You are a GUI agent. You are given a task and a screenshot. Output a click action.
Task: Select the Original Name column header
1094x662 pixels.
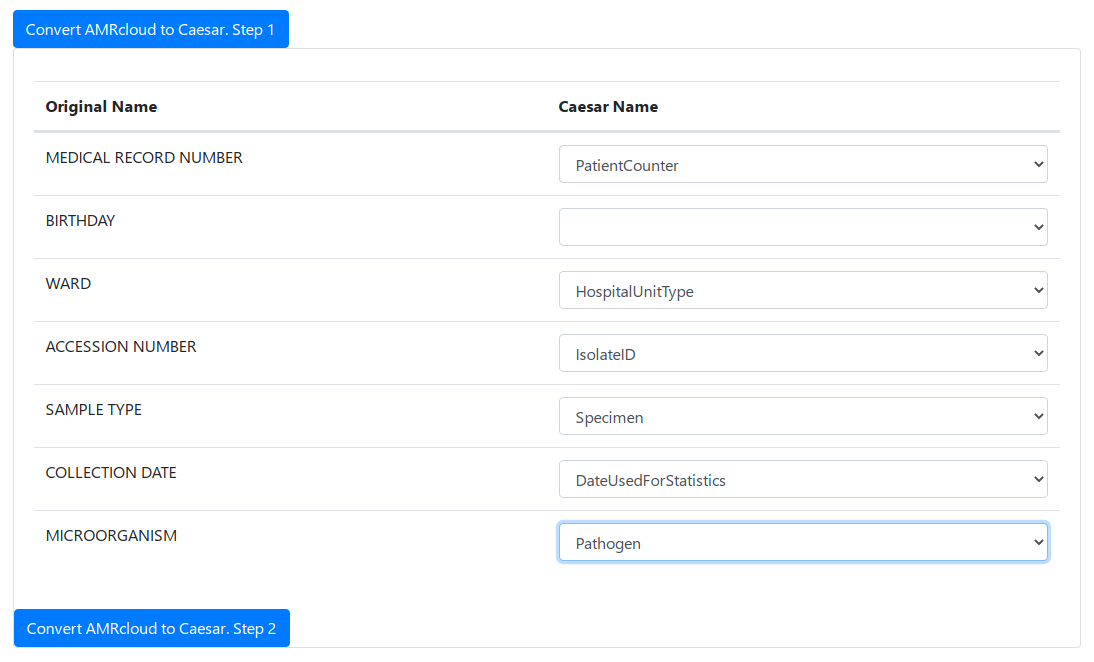coord(101,107)
